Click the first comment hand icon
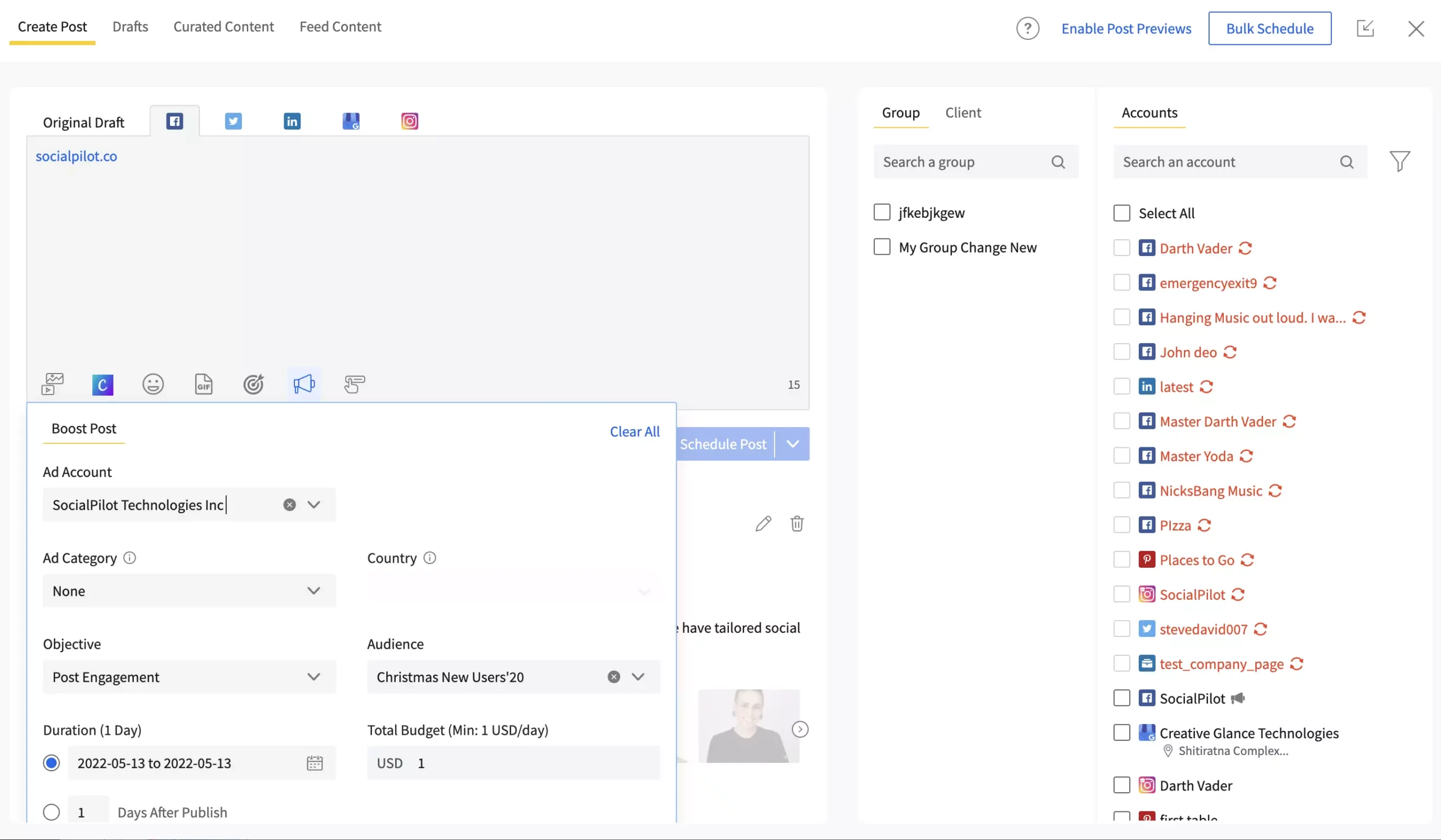This screenshot has width=1441, height=840. pos(355,384)
